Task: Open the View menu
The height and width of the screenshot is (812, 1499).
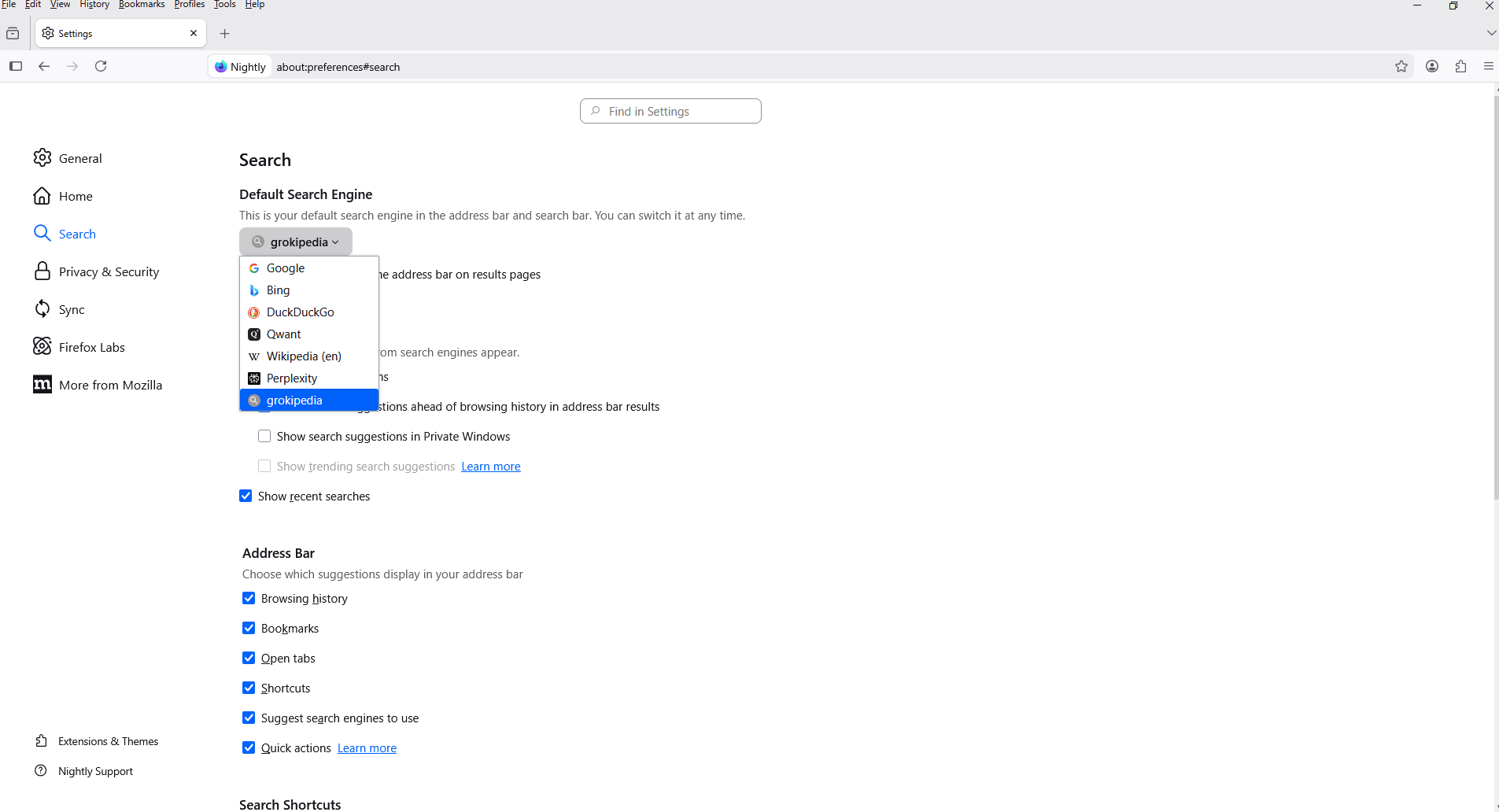Action: pos(61,5)
